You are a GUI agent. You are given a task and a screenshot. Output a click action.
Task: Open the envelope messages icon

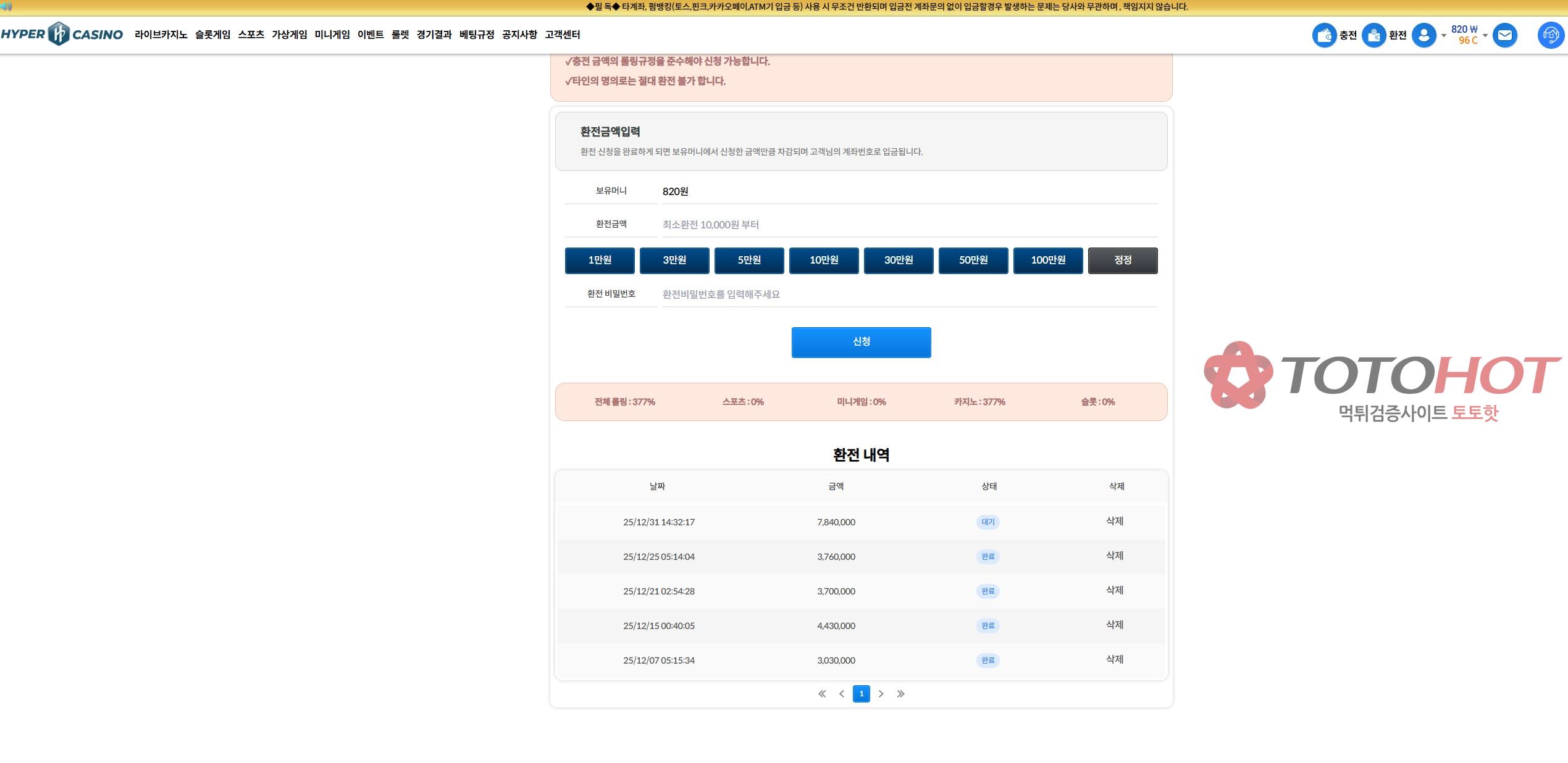(1504, 35)
